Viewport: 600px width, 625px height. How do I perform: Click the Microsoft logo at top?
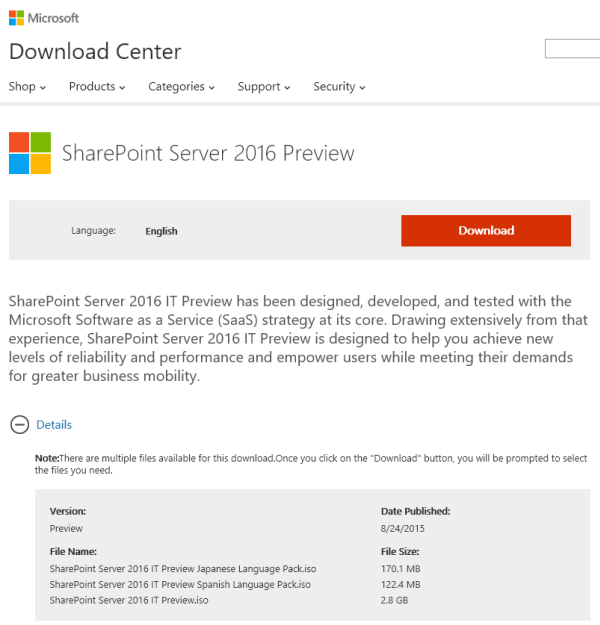tap(16, 18)
